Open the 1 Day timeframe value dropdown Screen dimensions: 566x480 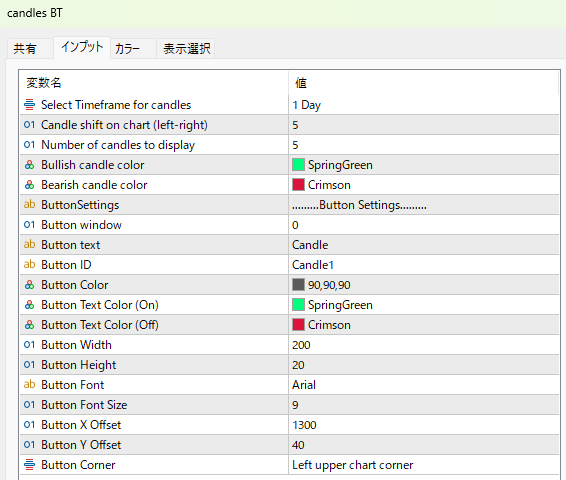coord(424,105)
